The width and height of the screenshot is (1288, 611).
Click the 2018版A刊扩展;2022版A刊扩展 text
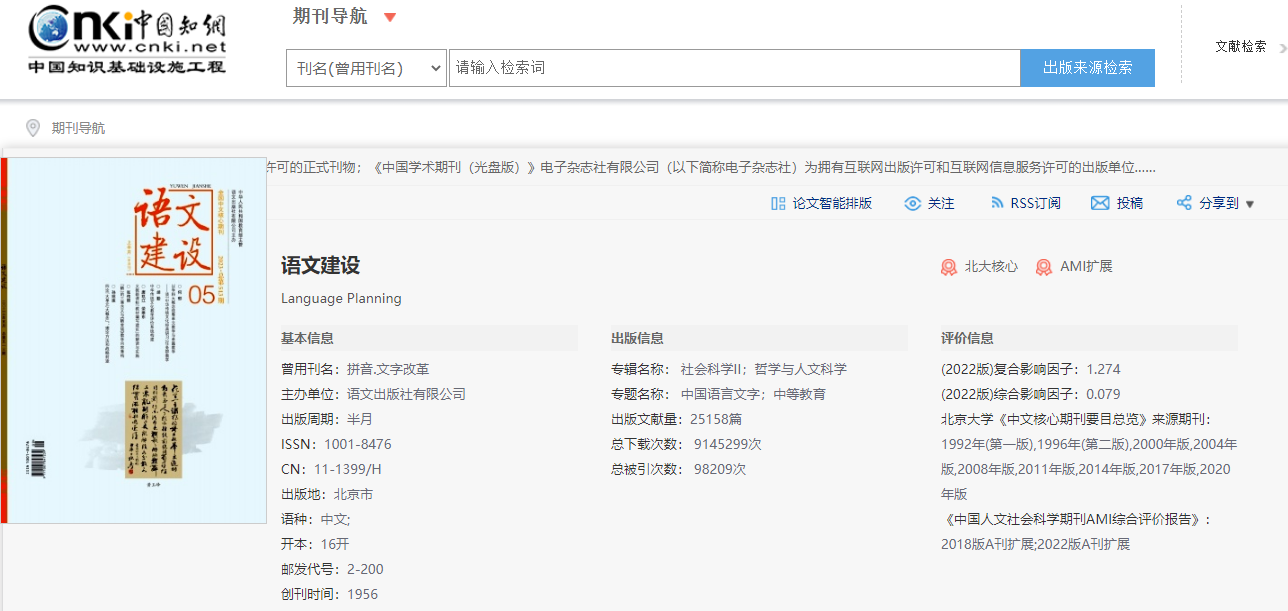(1036, 544)
